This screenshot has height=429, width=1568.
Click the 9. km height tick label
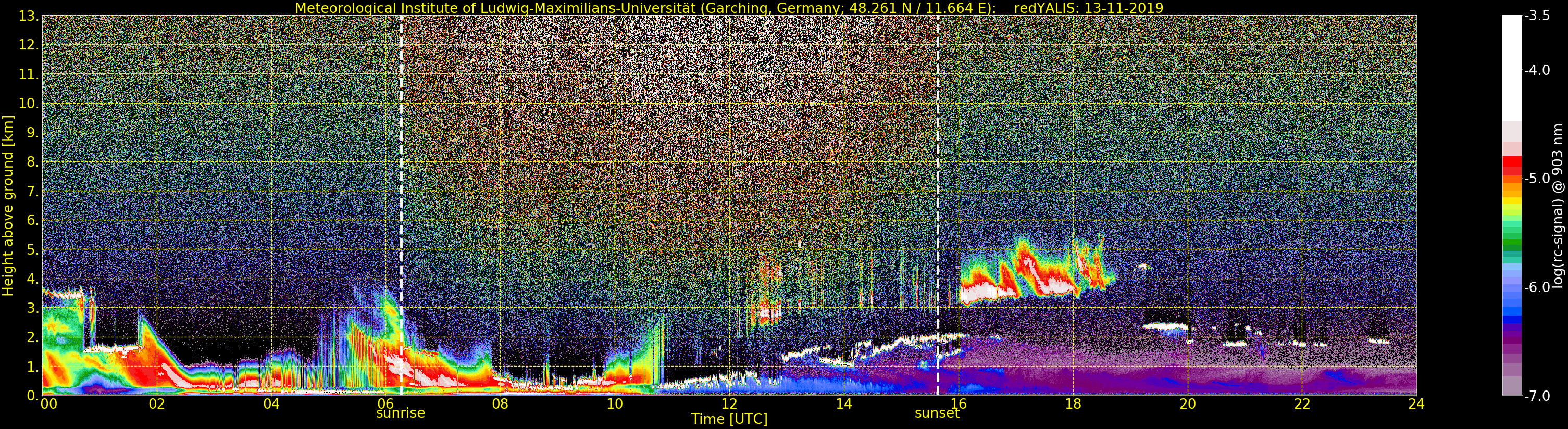[32, 133]
